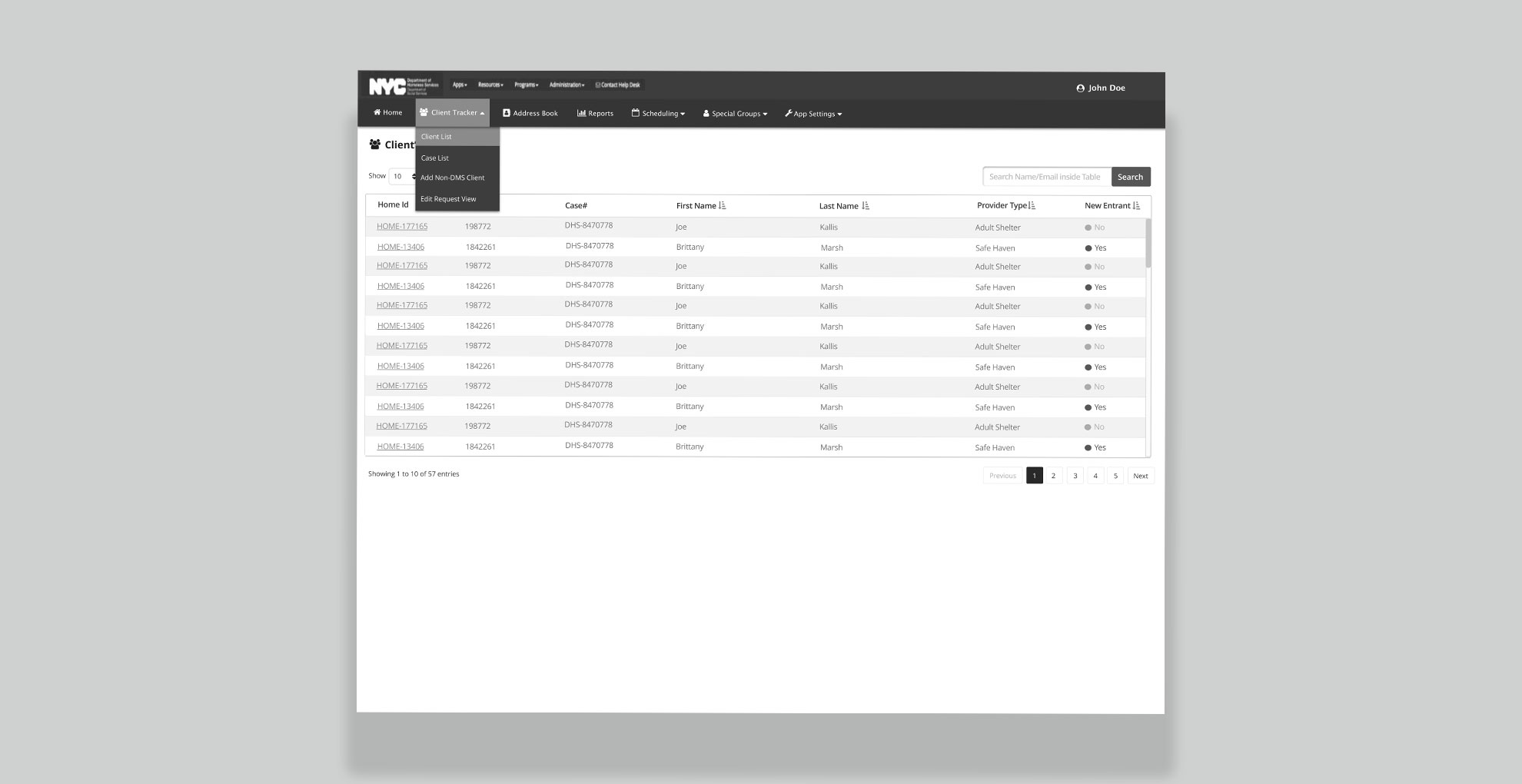This screenshot has height=784, width=1522.
Task: Go to Home in navigation bar
Action: (388, 113)
